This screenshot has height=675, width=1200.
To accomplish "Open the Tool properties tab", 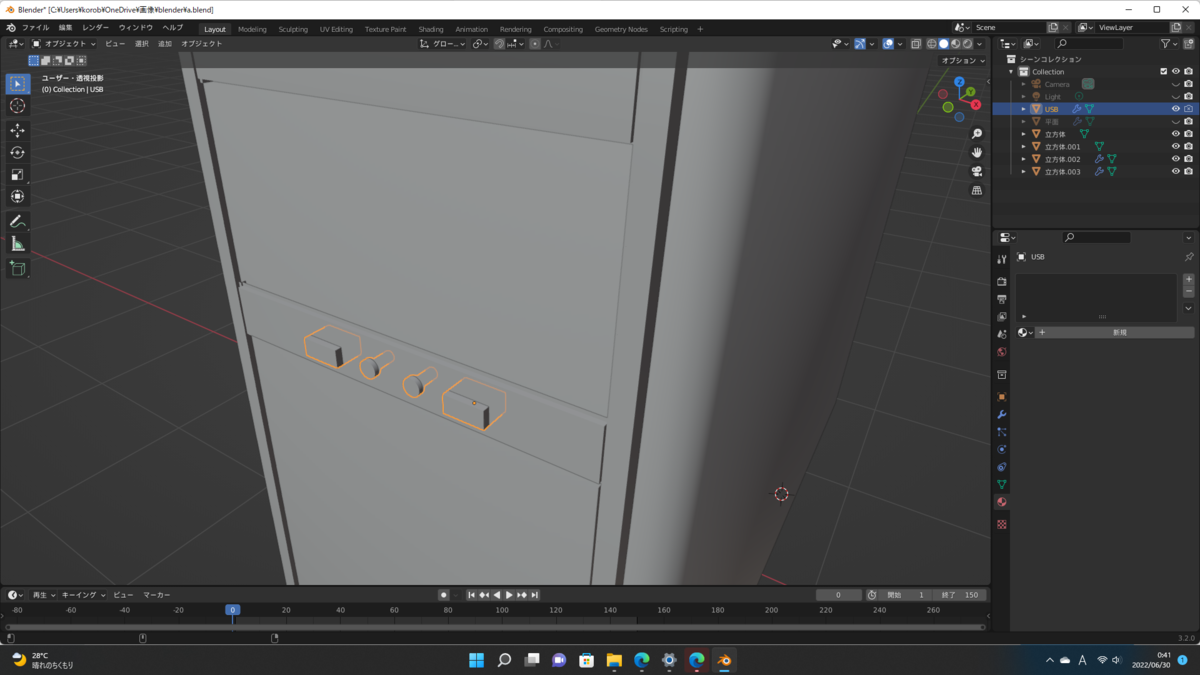I will point(1002,259).
